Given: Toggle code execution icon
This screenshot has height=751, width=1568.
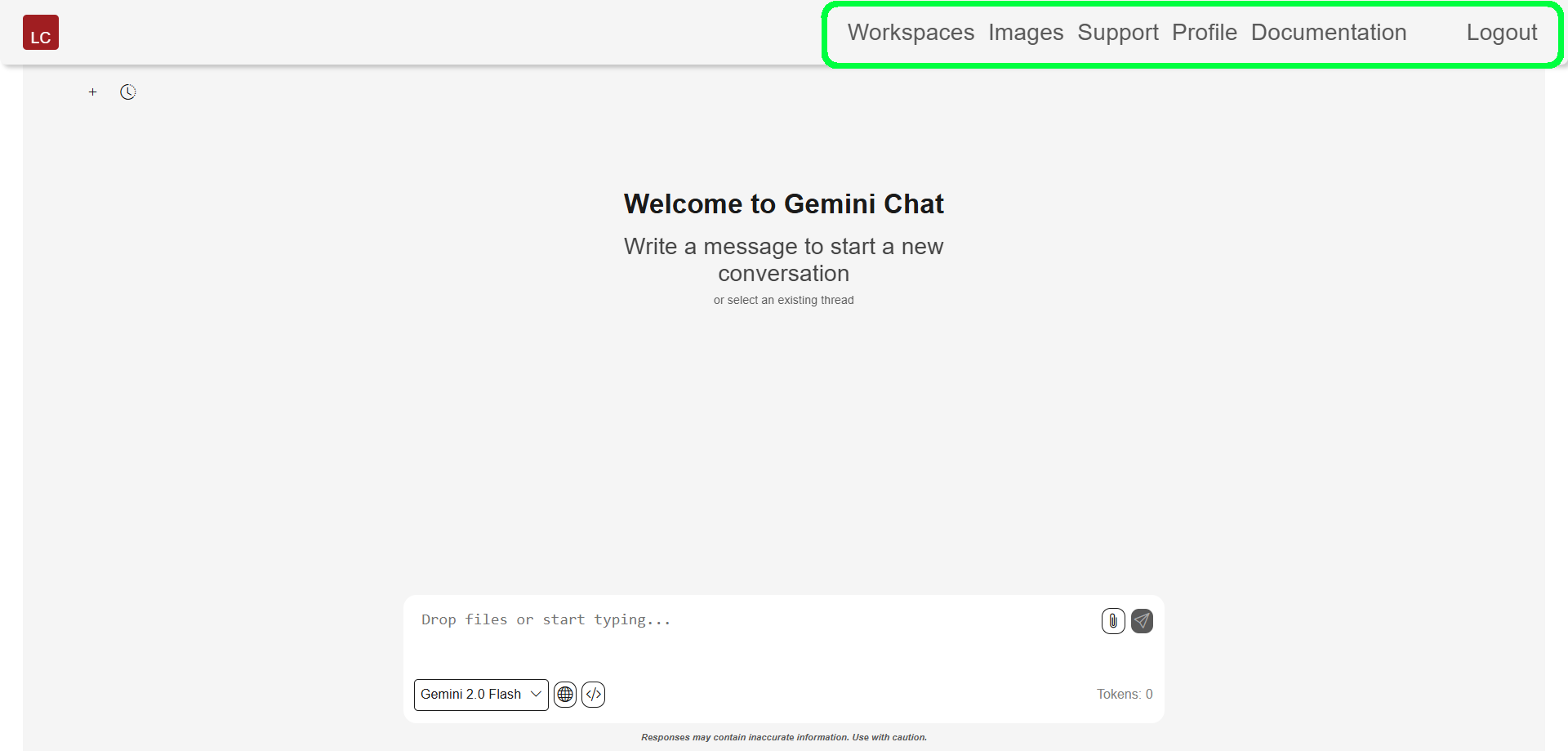Looking at the screenshot, I should 594,695.
